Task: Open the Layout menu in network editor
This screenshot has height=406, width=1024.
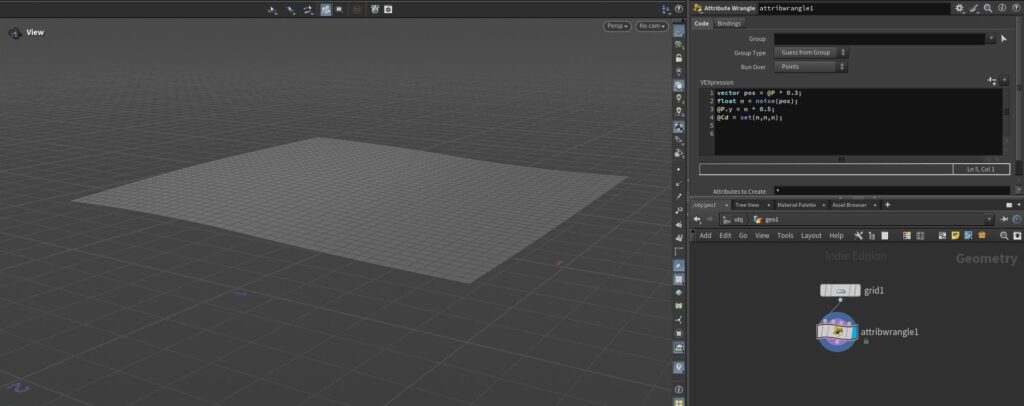Action: [x=811, y=236]
